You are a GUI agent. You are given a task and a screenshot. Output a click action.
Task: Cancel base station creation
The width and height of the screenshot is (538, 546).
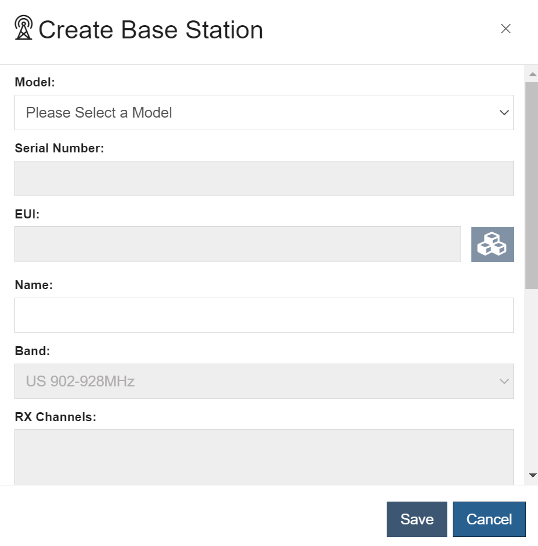click(489, 519)
